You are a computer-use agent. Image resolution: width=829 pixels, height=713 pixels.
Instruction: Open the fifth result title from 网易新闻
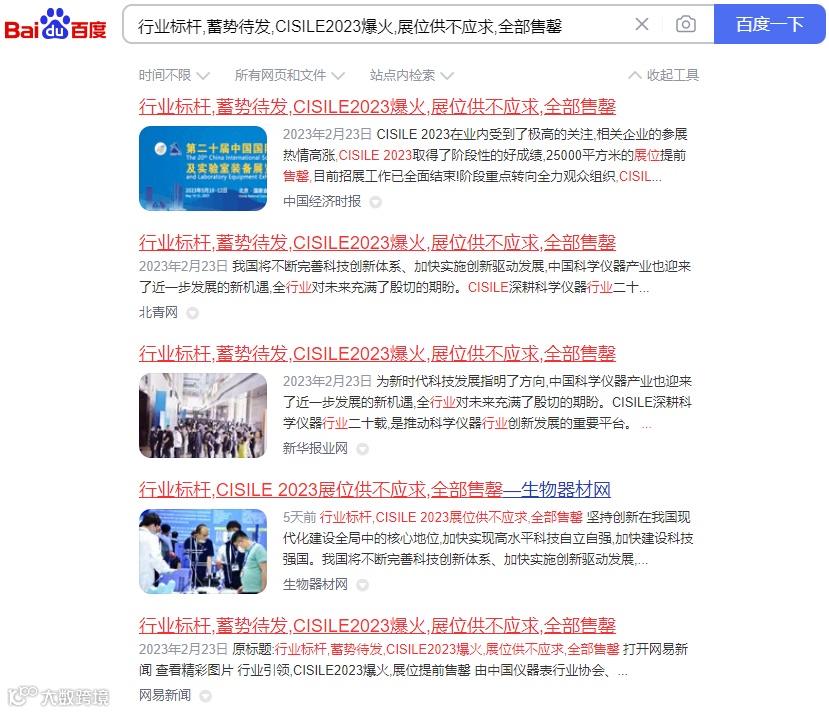(377, 626)
